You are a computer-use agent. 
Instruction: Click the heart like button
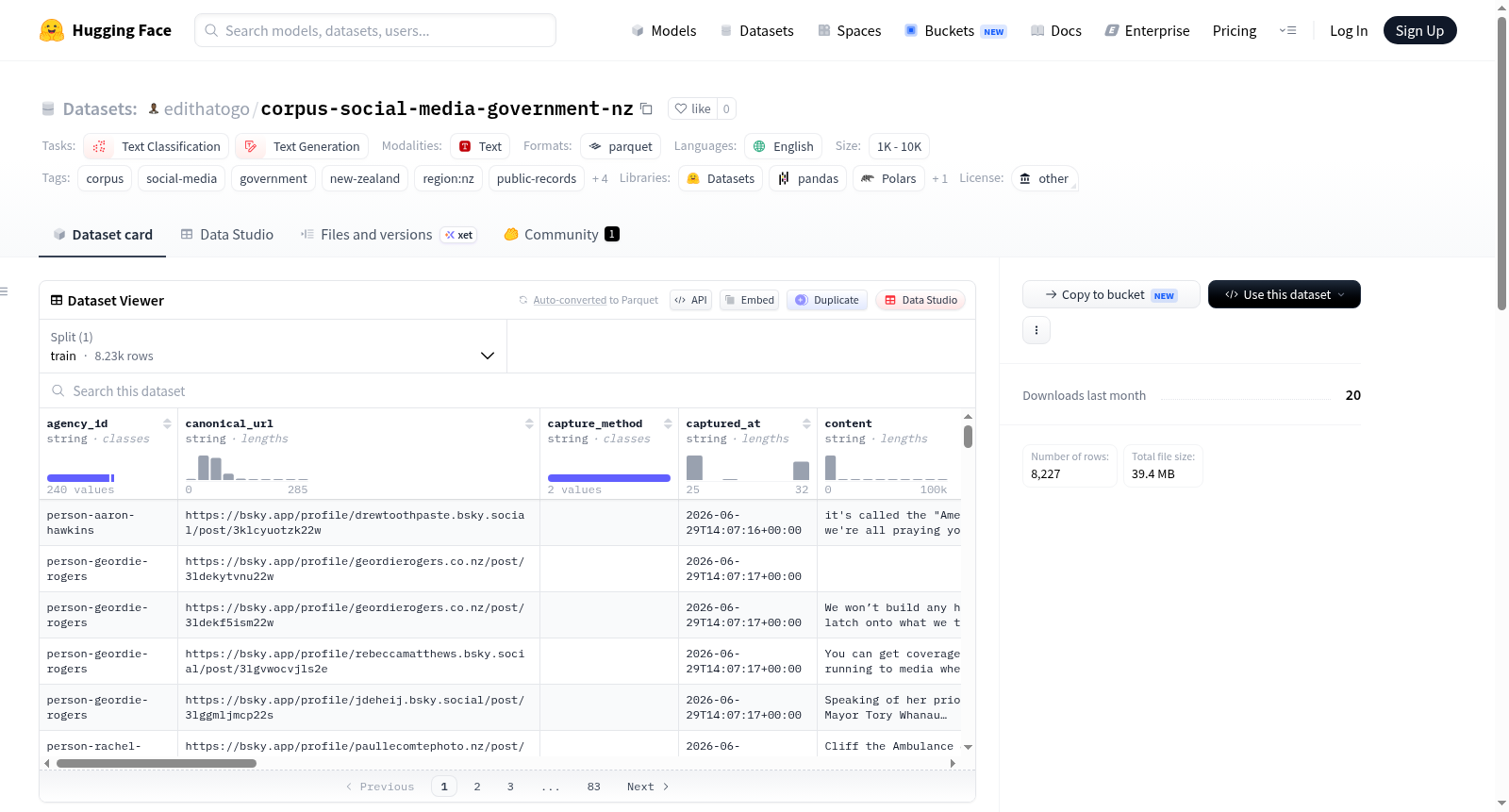pyautogui.click(x=692, y=108)
